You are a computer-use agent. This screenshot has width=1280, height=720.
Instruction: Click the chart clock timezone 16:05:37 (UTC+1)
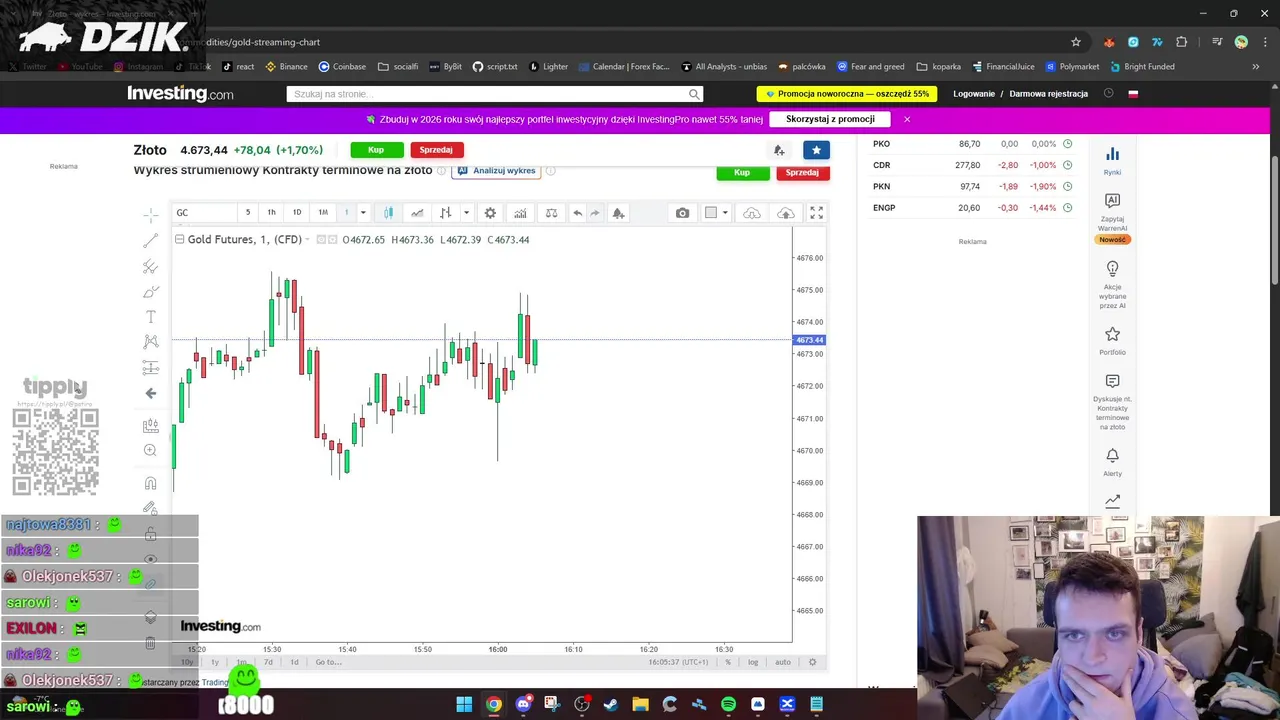(678, 662)
